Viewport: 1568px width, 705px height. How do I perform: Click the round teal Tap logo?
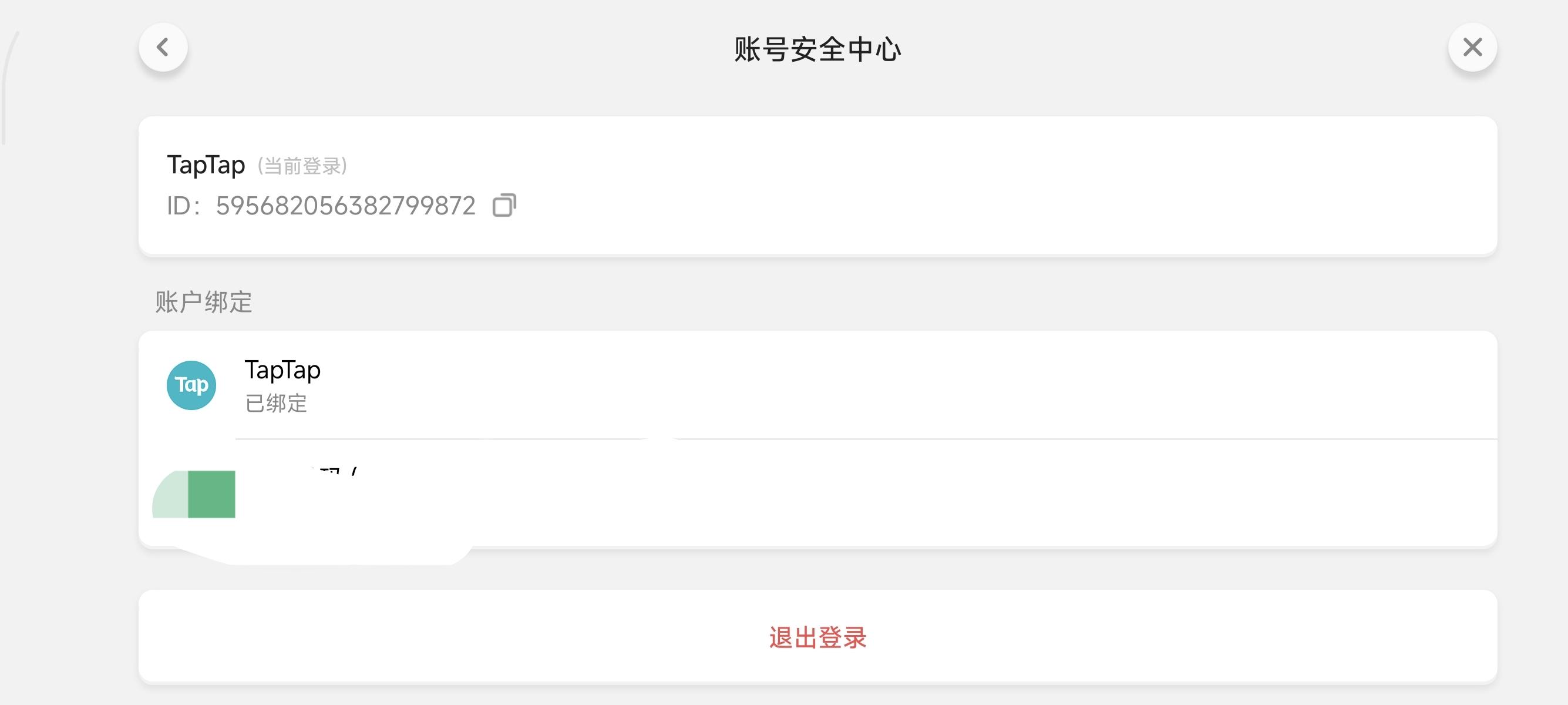tap(191, 385)
